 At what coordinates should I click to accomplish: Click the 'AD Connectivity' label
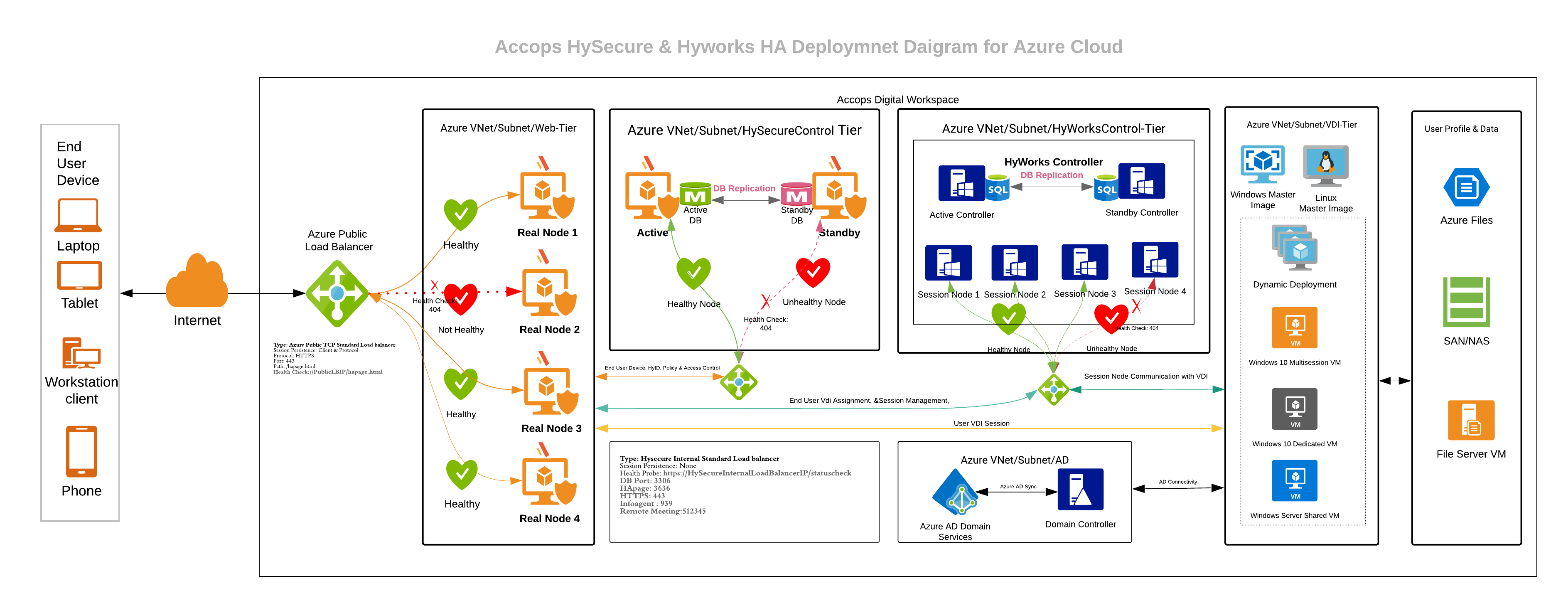click(x=1177, y=481)
